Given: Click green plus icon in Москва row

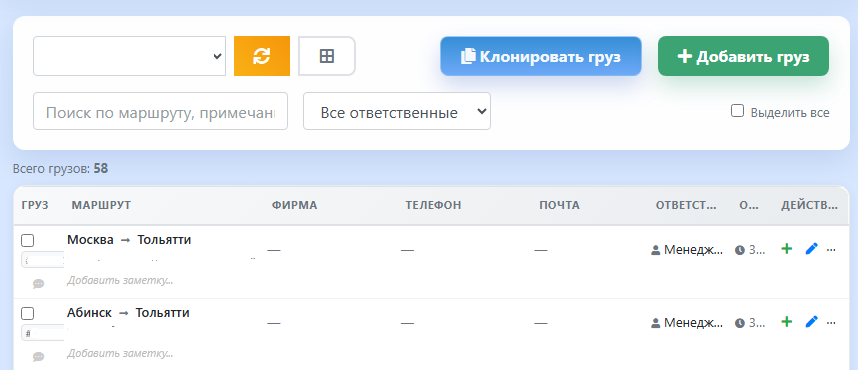Looking at the screenshot, I should [x=786, y=249].
